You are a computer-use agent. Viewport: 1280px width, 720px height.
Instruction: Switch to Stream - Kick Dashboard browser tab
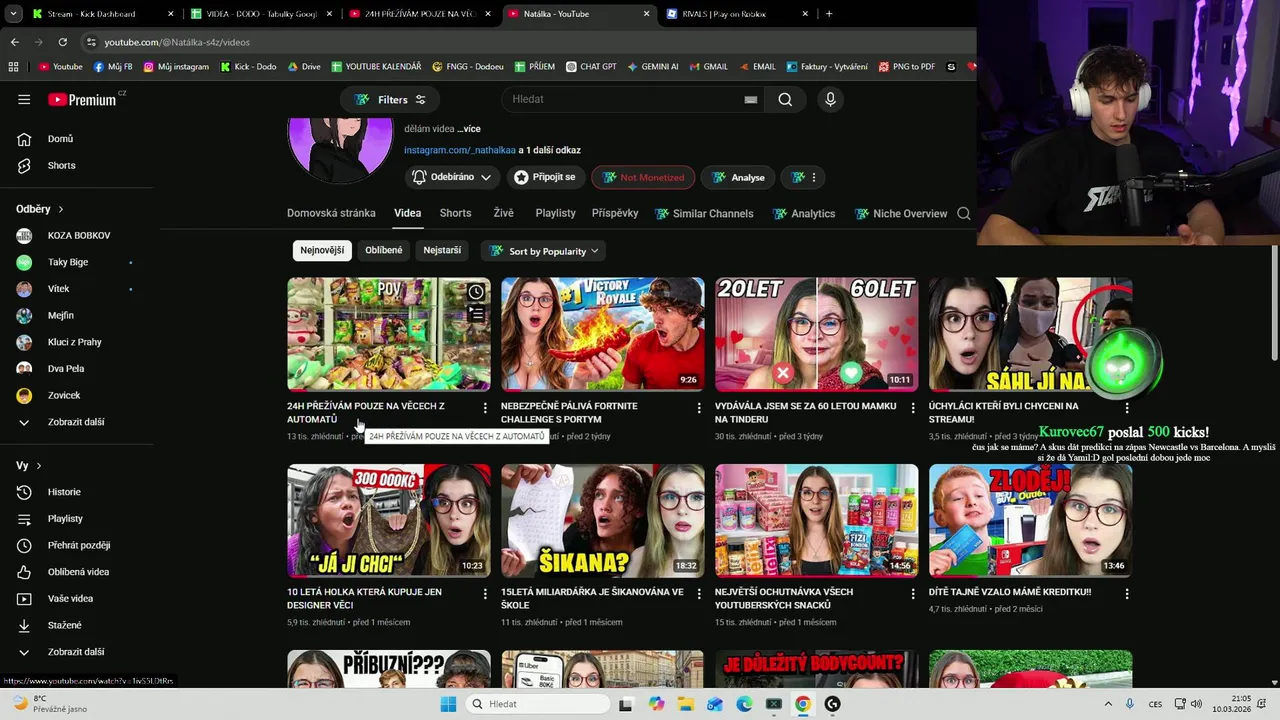[100, 14]
